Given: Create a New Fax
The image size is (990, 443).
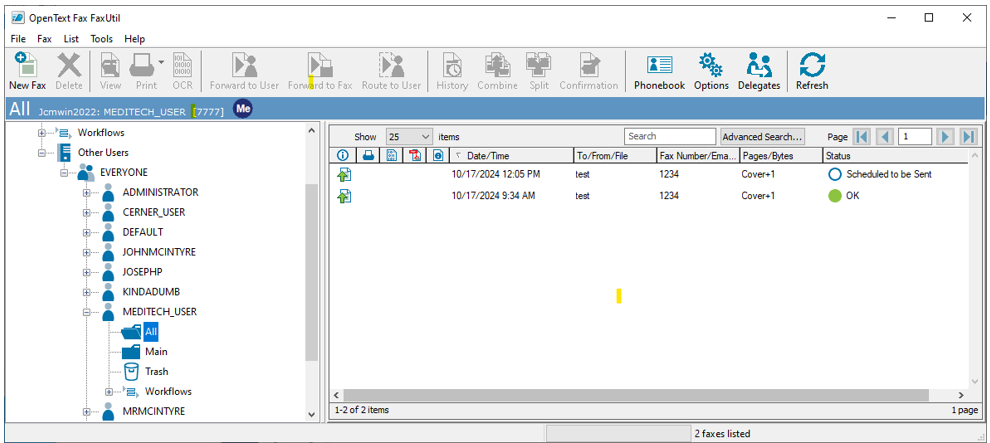Looking at the screenshot, I should click(27, 71).
